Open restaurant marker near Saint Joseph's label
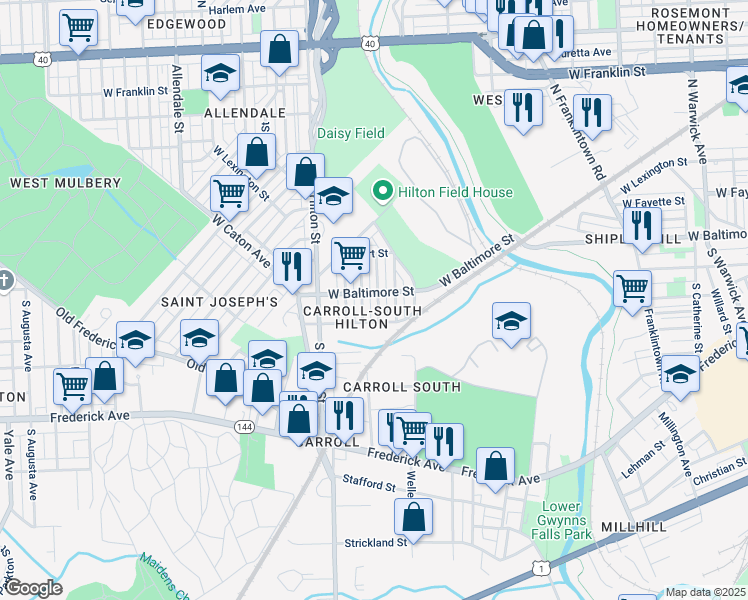This screenshot has height=600, width=748. [x=292, y=270]
